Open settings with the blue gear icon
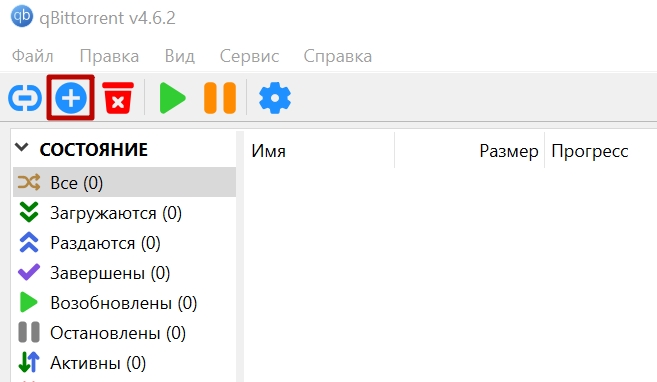The height and width of the screenshot is (382, 657). click(x=275, y=98)
